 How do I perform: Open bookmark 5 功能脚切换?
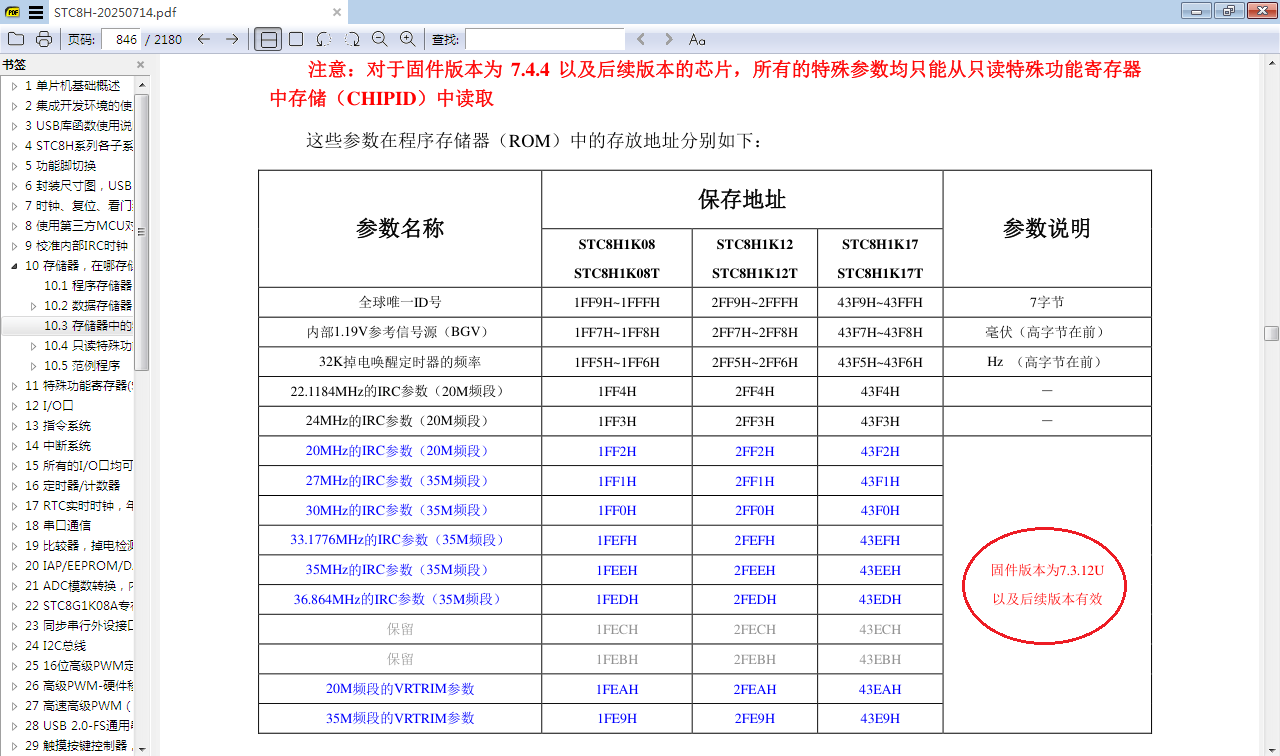pos(60,166)
